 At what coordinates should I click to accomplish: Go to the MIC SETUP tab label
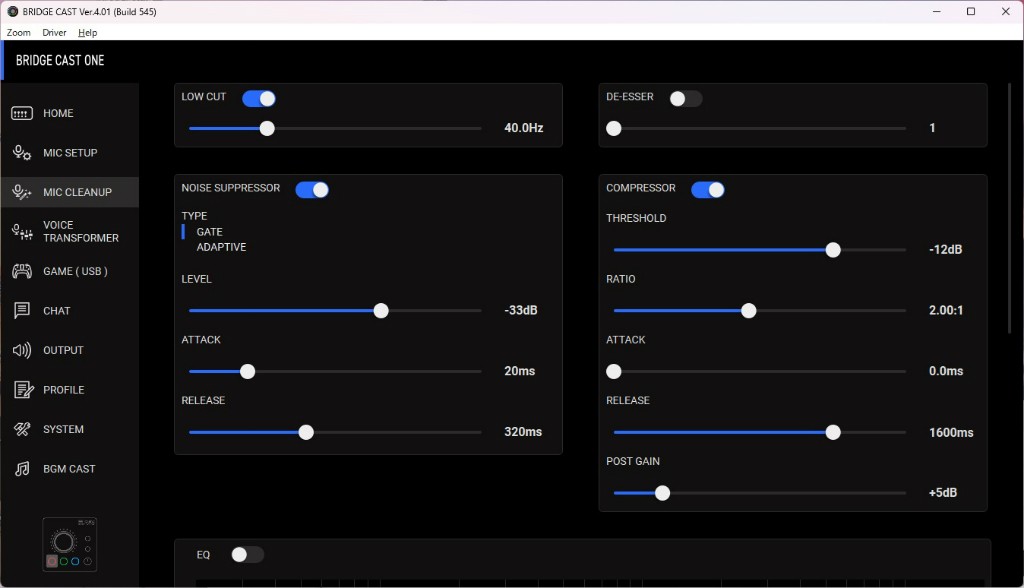click(x=70, y=153)
